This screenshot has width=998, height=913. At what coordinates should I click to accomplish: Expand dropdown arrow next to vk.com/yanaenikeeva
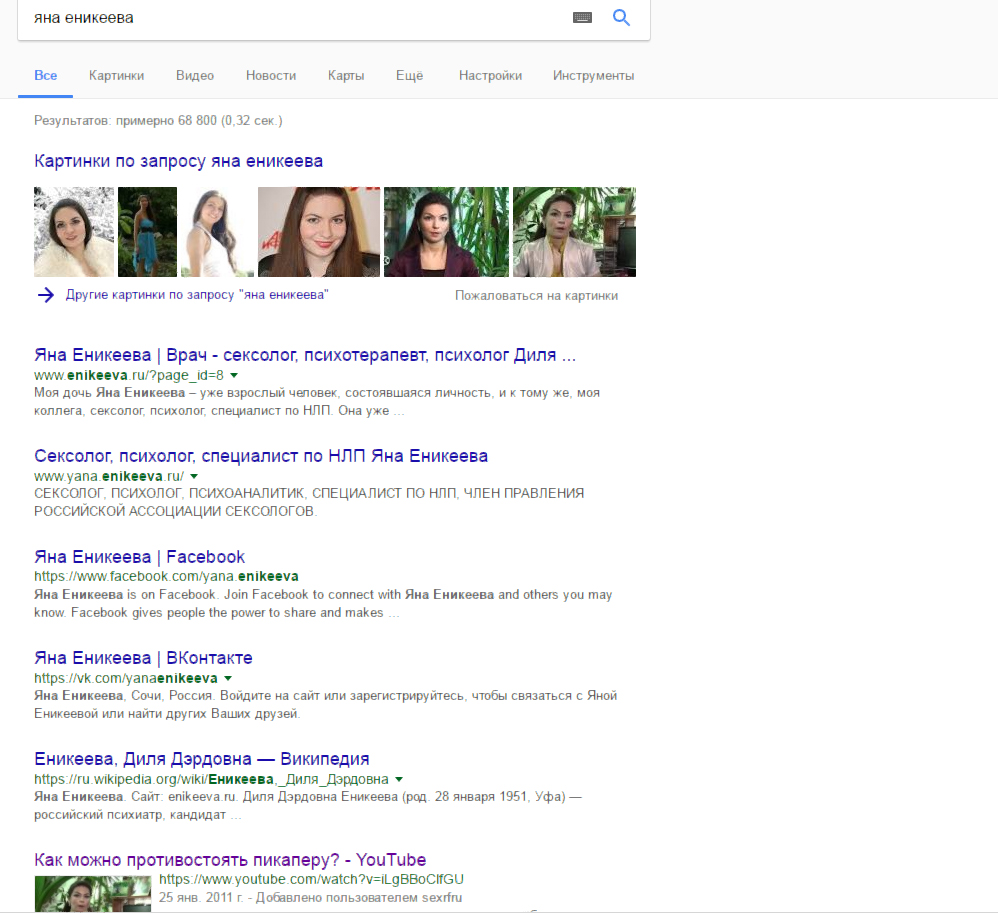[x=228, y=678]
